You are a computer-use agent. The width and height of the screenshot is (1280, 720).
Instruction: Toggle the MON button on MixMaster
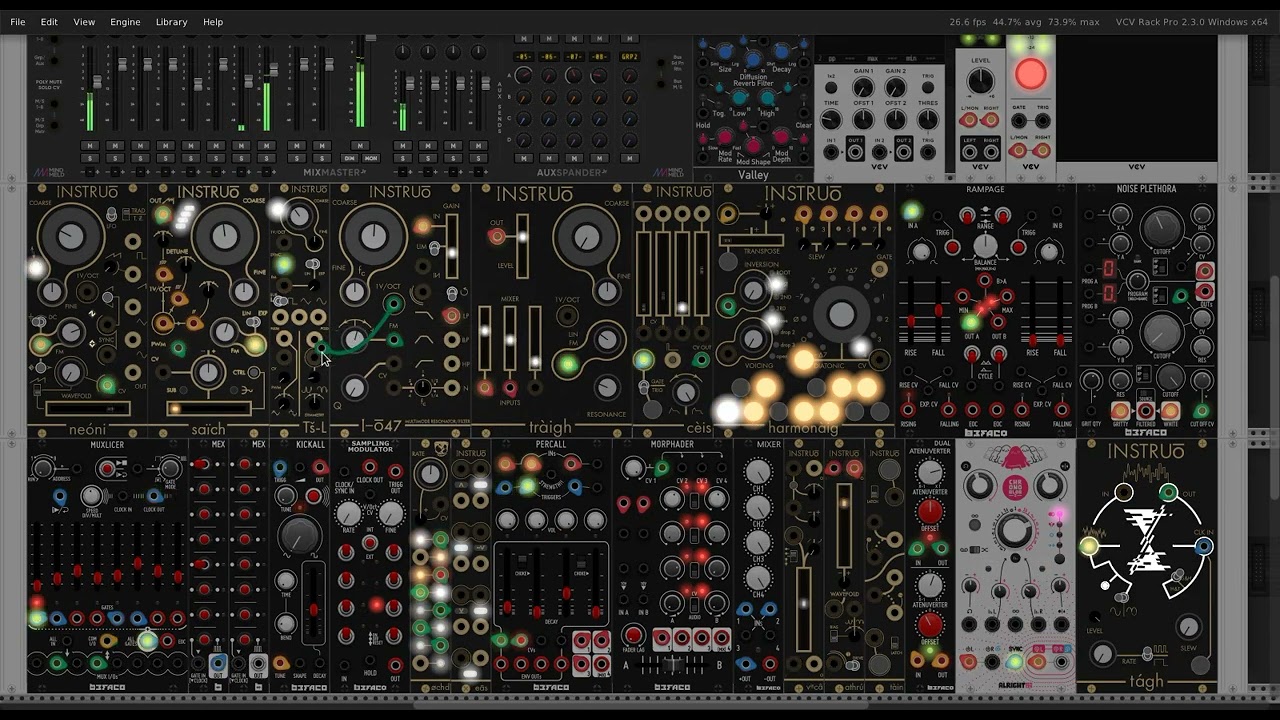[x=370, y=158]
